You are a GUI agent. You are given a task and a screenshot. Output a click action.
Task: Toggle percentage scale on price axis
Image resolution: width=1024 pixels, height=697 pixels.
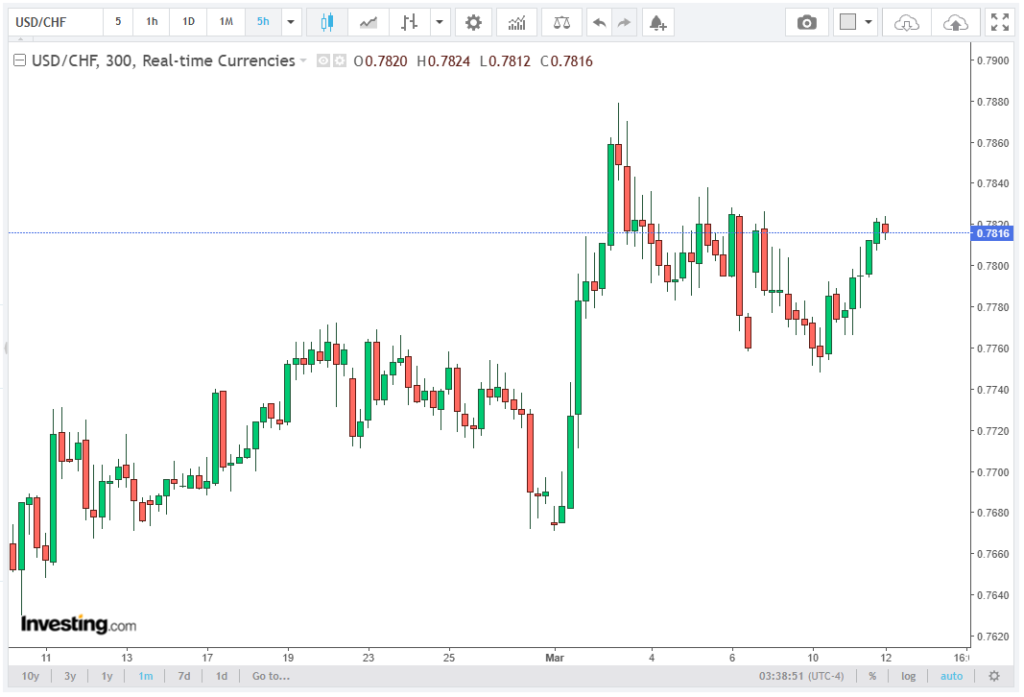point(872,676)
